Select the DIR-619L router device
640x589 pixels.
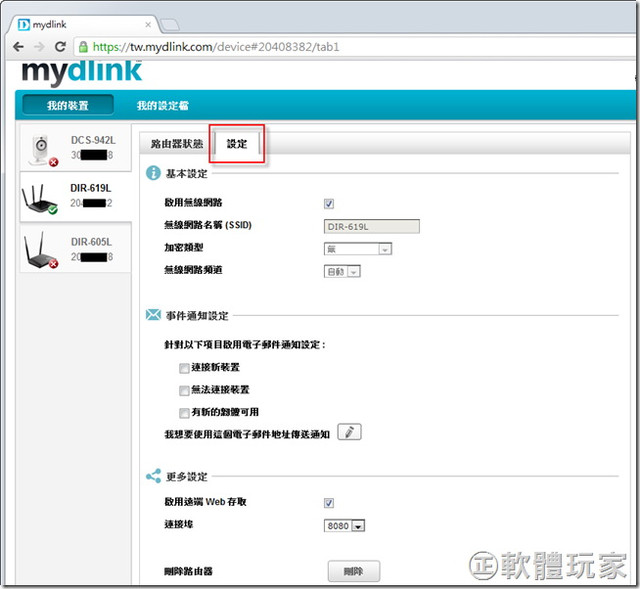pos(76,197)
